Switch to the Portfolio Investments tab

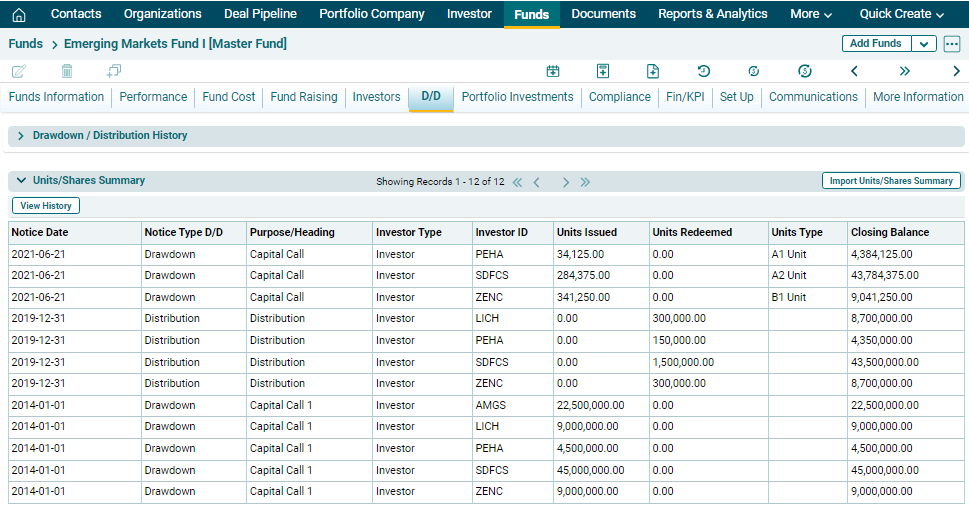point(517,97)
